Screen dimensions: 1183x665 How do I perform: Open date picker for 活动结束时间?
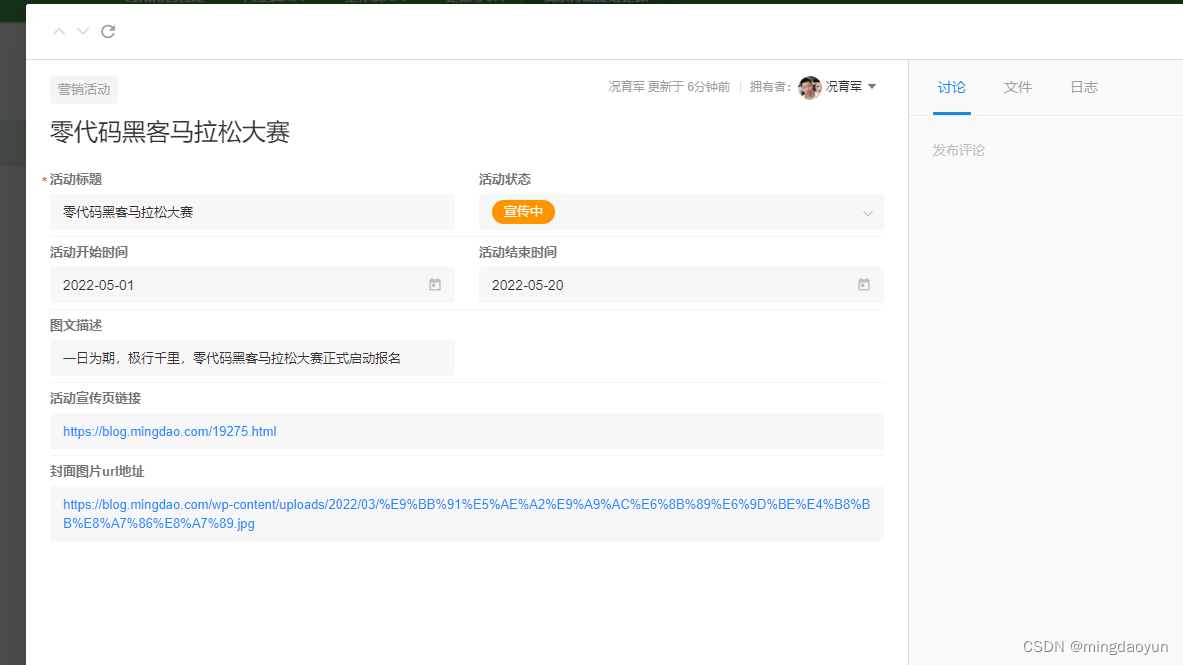863,284
